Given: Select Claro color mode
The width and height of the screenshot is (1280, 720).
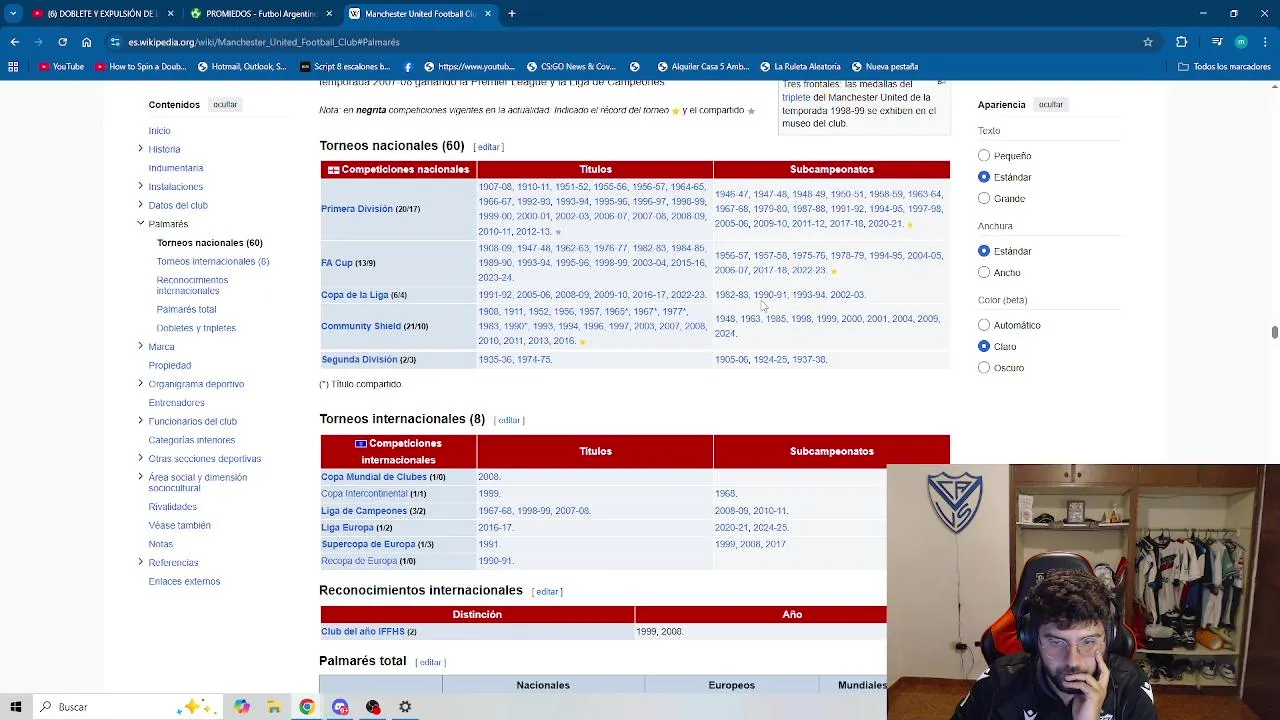Looking at the screenshot, I should coord(984,346).
